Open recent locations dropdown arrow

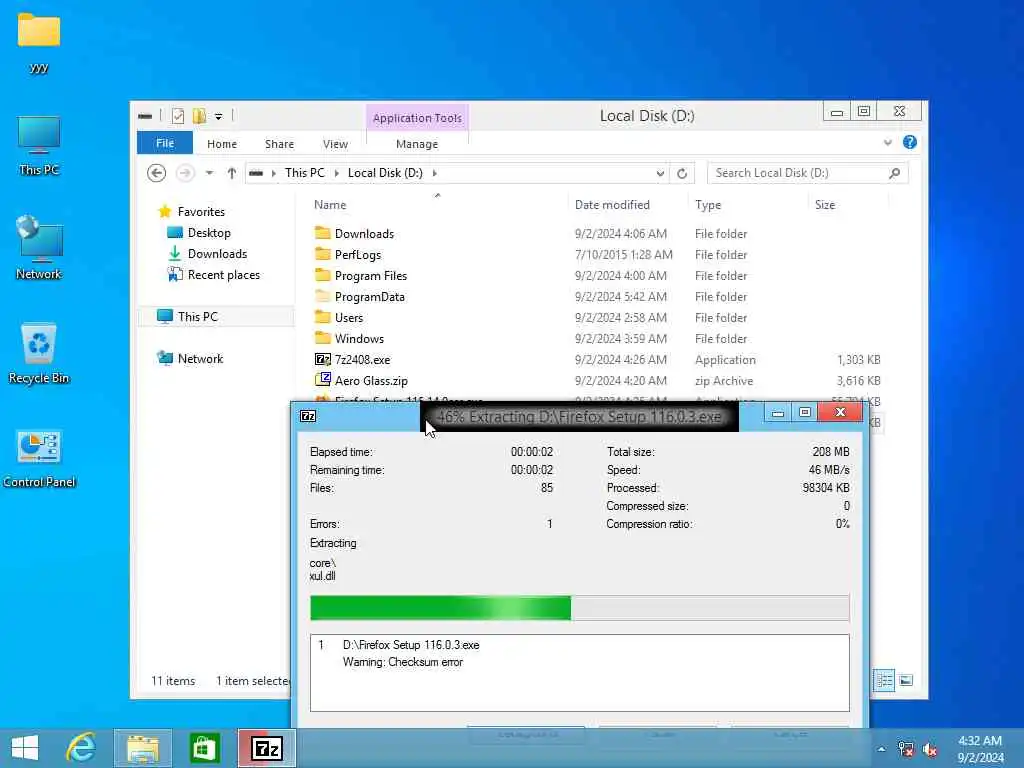[209, 173]
